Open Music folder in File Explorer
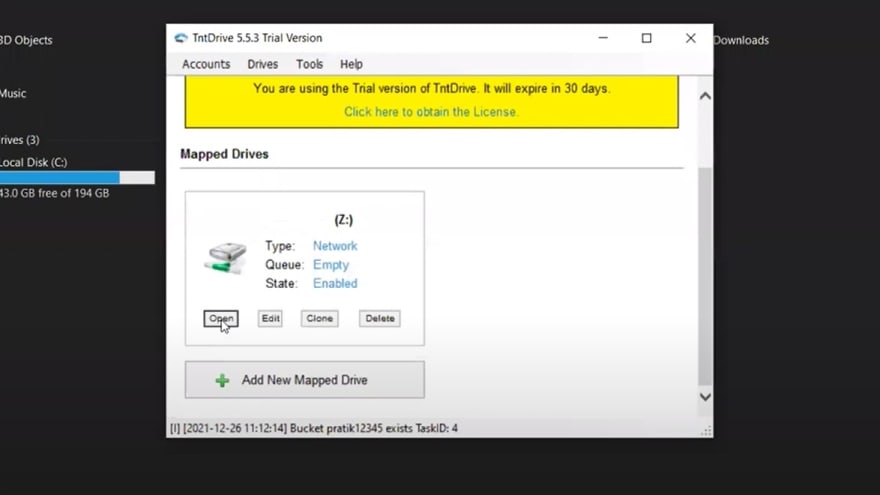 pos(13,93)
